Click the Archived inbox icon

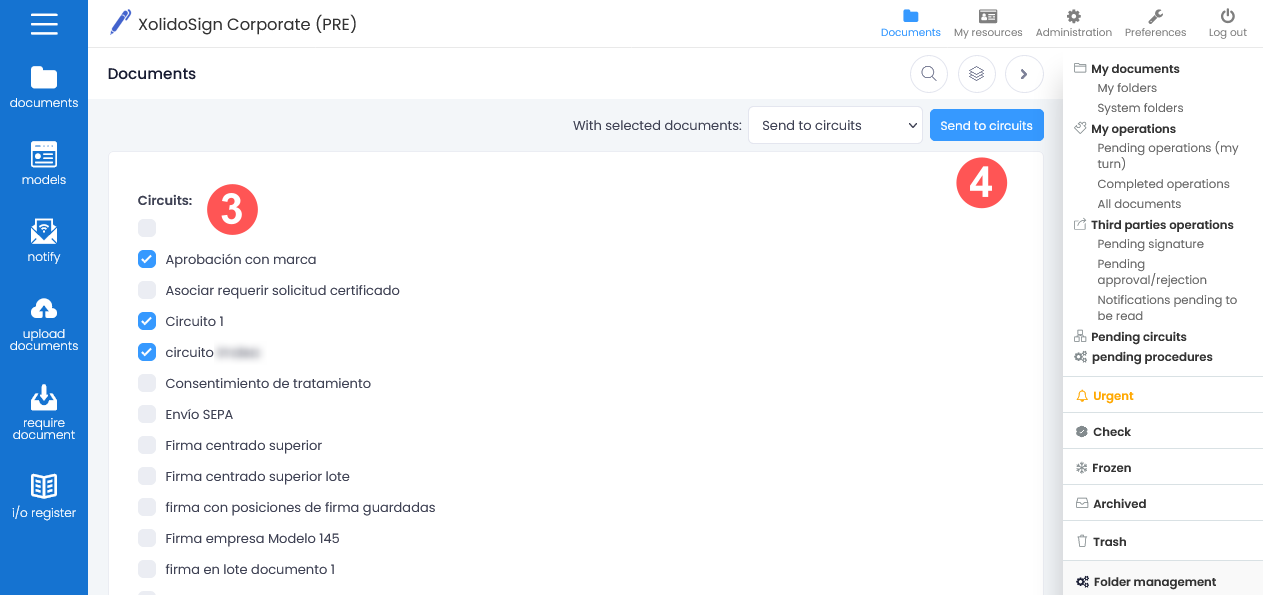coord(1081,504)
